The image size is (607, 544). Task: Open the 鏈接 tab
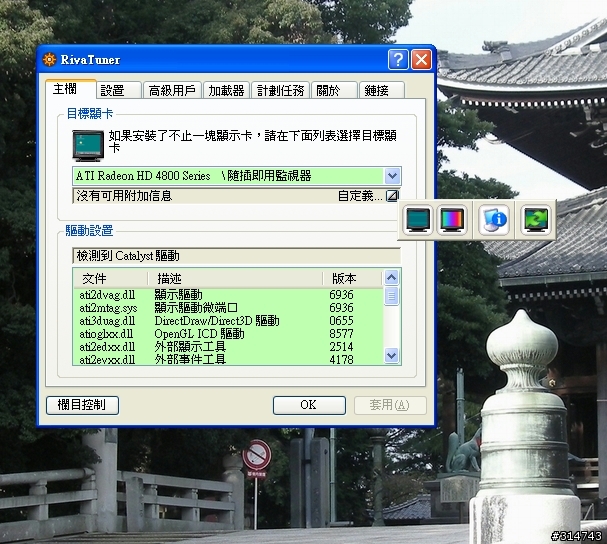pos(381,90)
